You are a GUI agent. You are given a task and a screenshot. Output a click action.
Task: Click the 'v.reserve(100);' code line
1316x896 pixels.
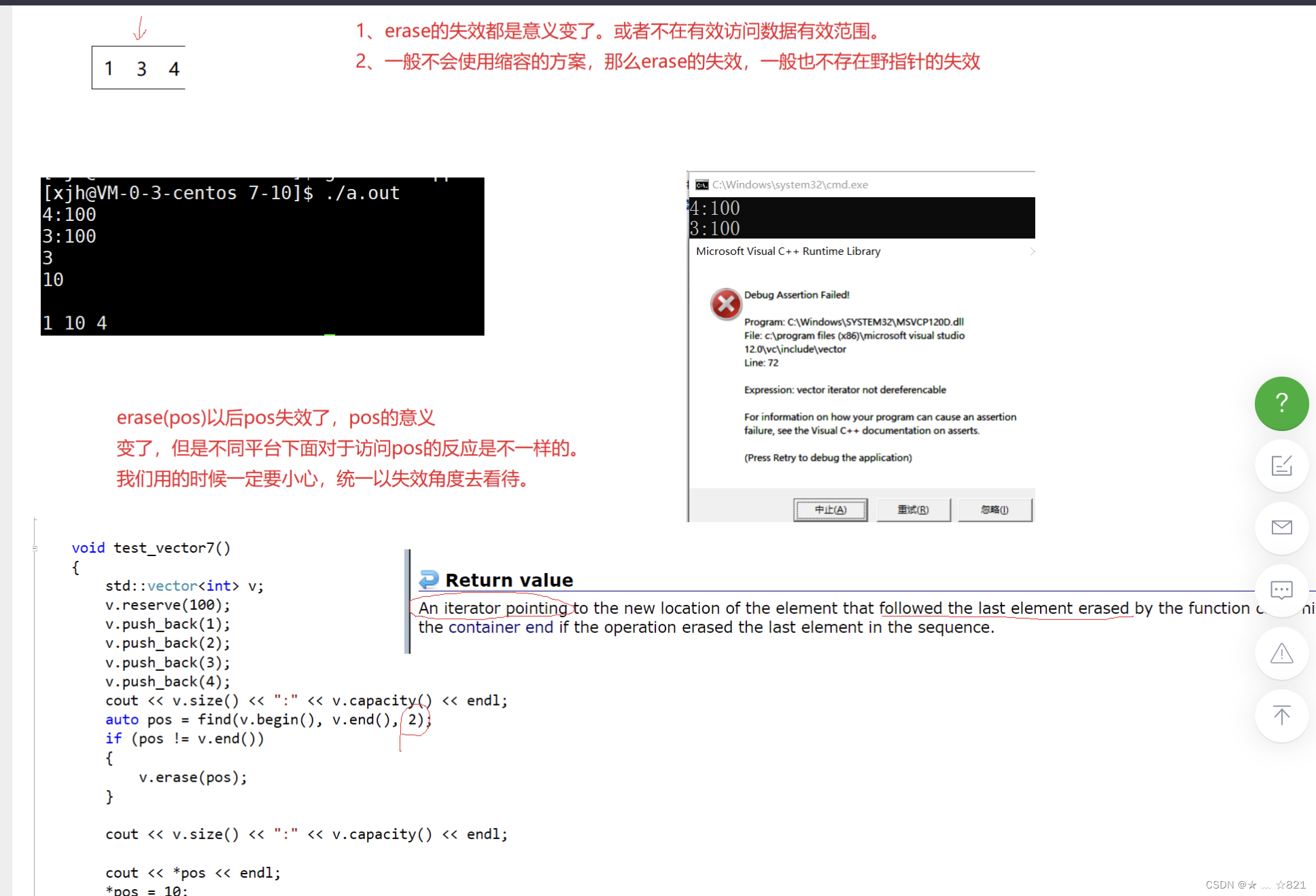point(168,605)
